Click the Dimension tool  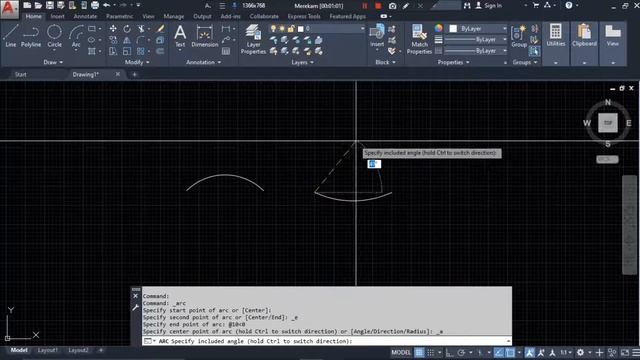[x=204, y=36]
